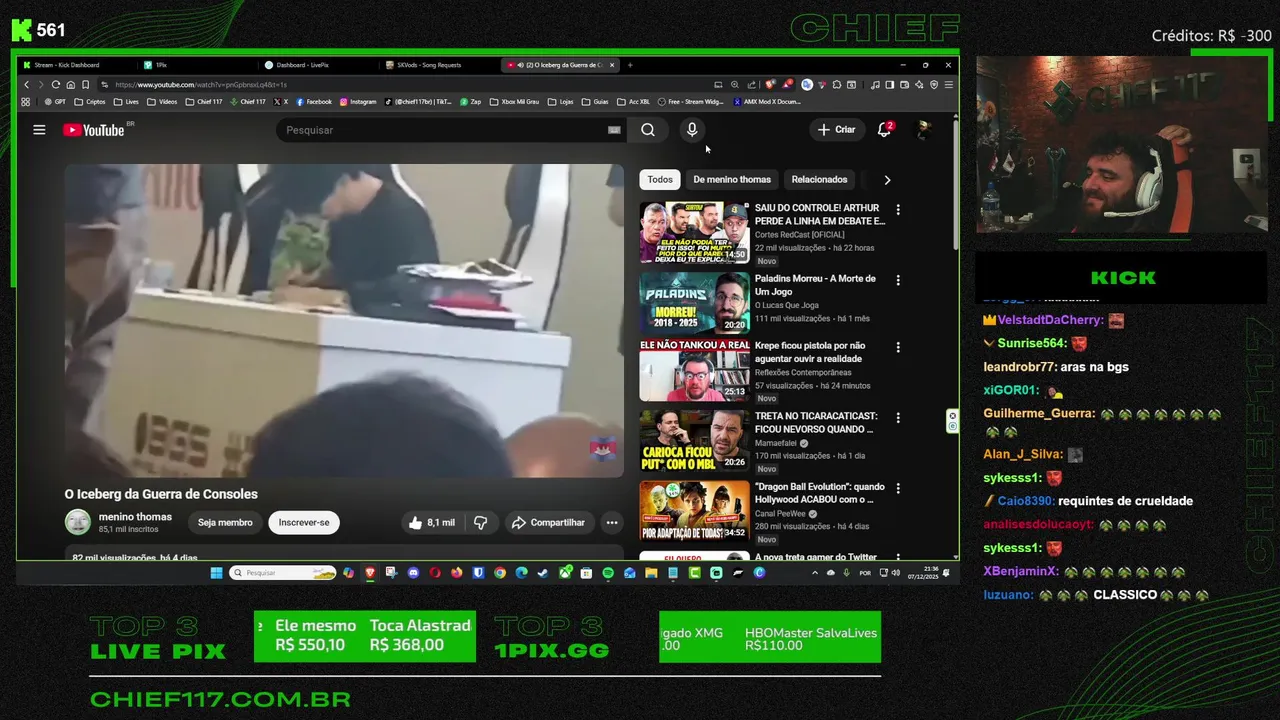
Task: Open the YouTube account avatar menu
Action: (925, 130)
